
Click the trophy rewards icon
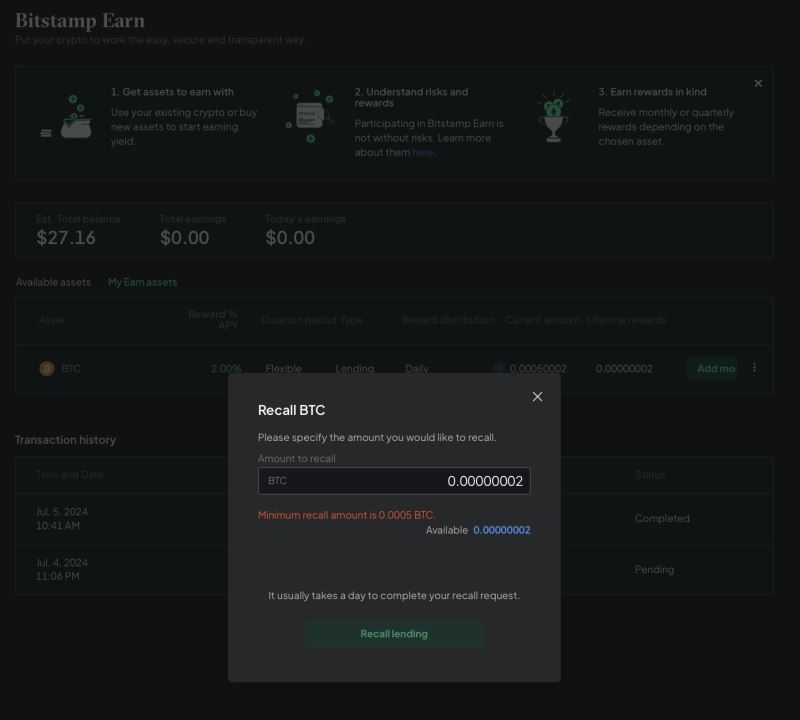[553, 119]
